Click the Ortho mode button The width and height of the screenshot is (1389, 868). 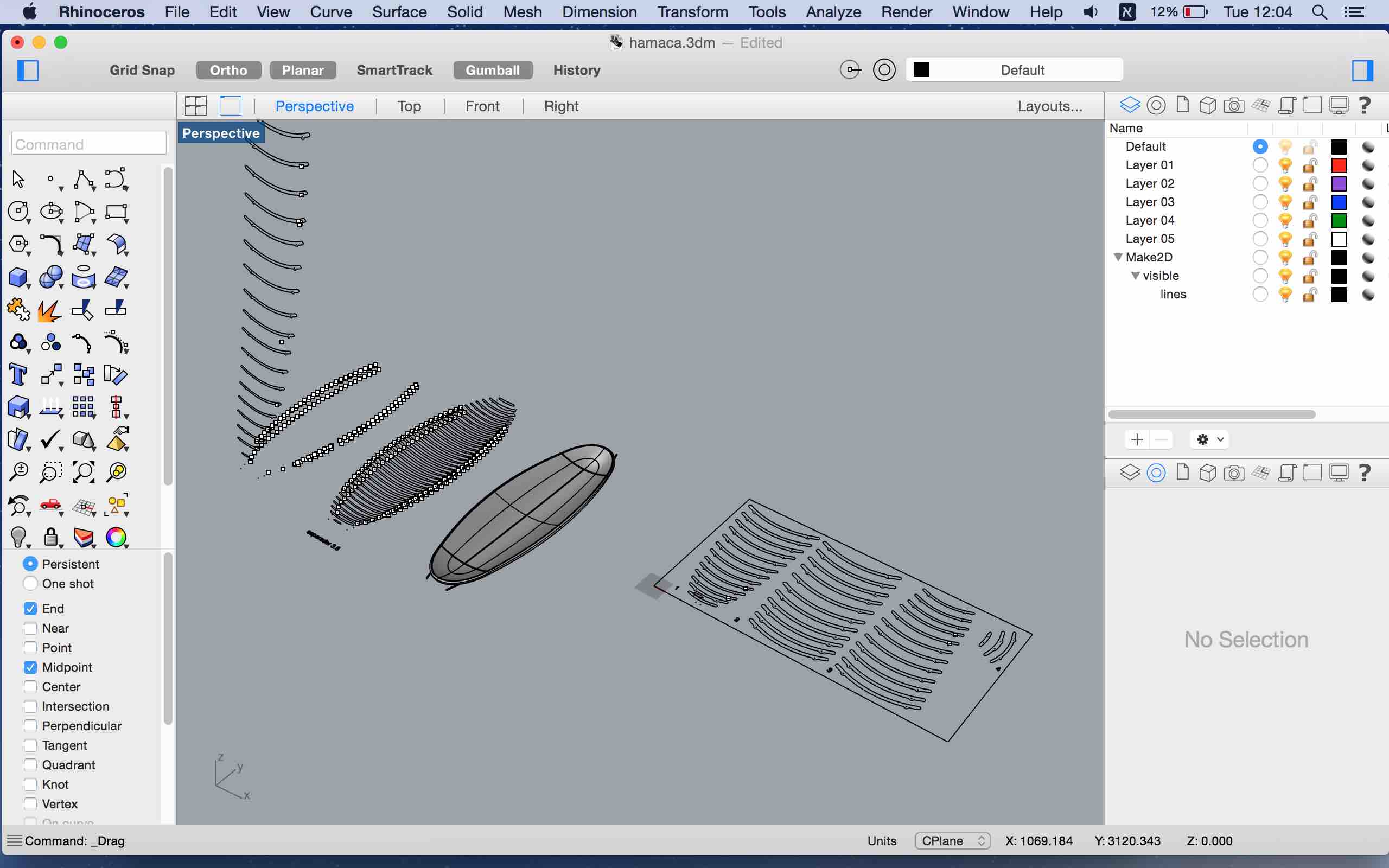pyautogui.click(x=227, y=70)
